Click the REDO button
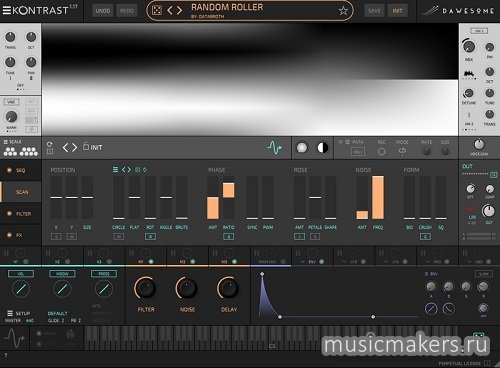Screen dimensions: 500x368 pos(127,11)
